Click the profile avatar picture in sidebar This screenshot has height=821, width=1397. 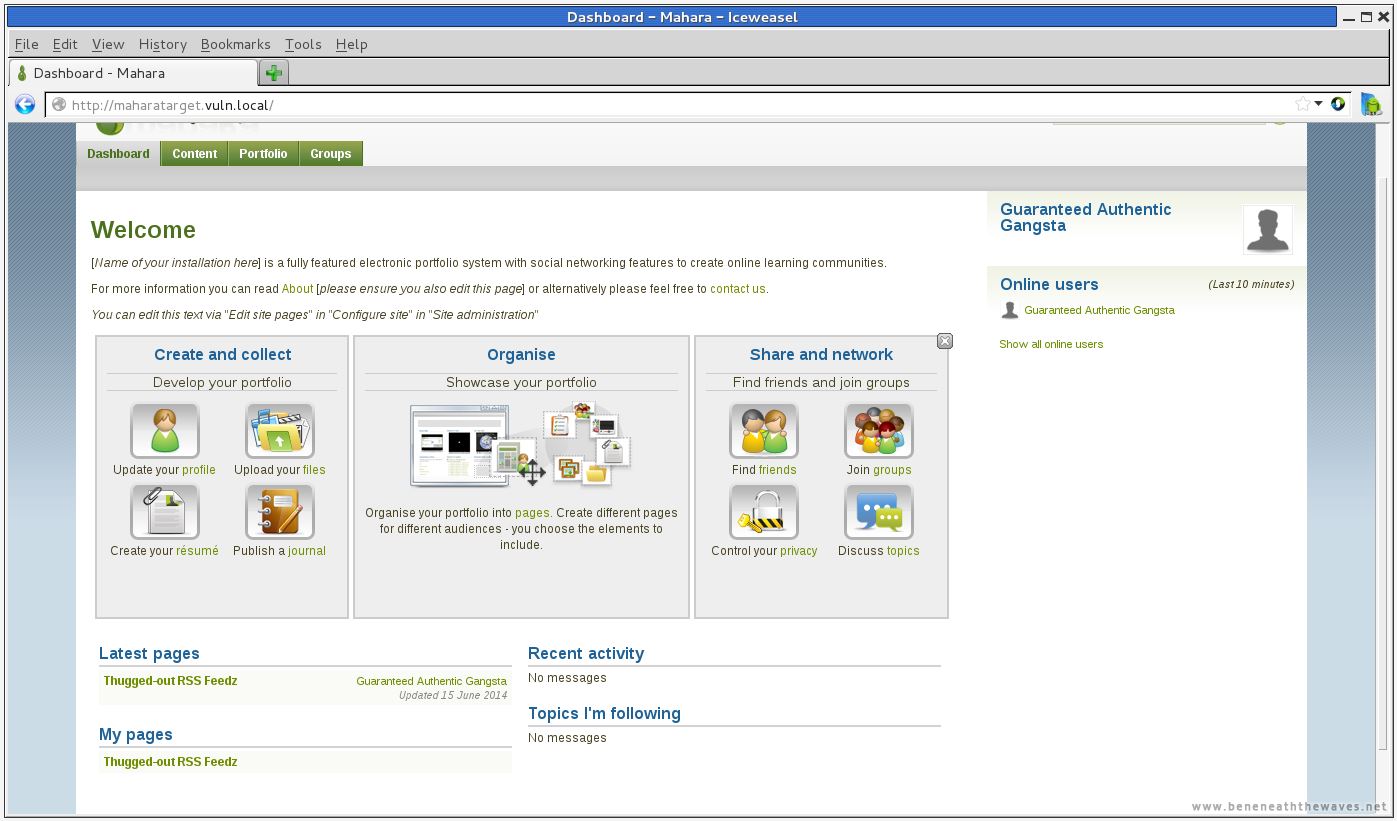(x=1267, y=229)
